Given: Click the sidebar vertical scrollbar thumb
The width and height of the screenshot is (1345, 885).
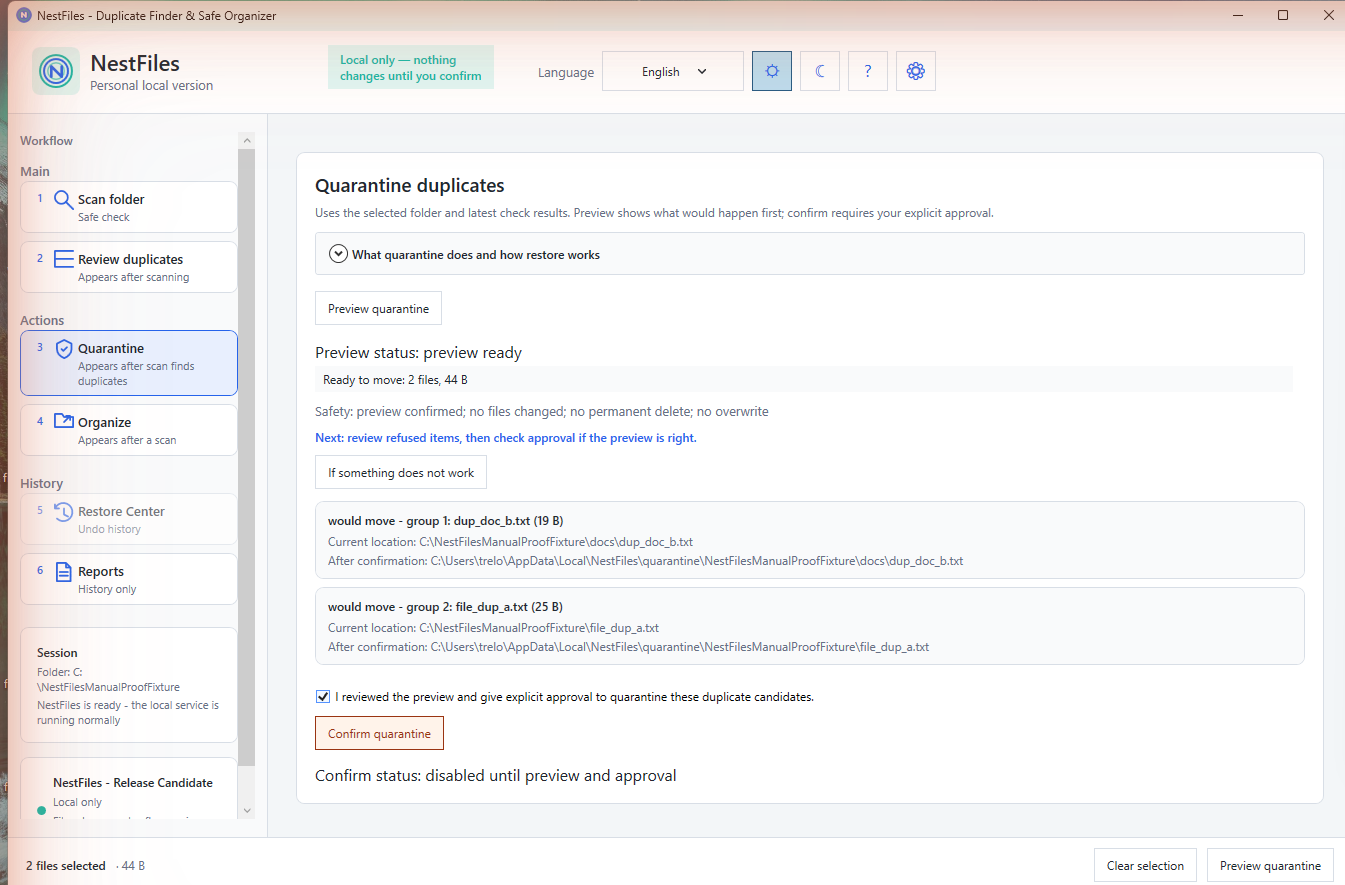Looking at the screenshot, I should 247,457.
